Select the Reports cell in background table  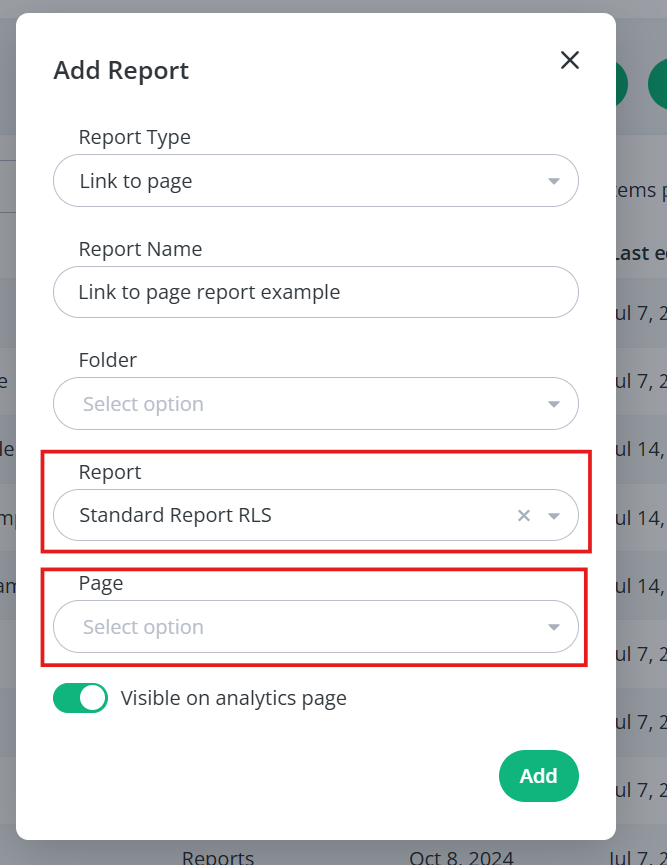(x=218, y=857)
